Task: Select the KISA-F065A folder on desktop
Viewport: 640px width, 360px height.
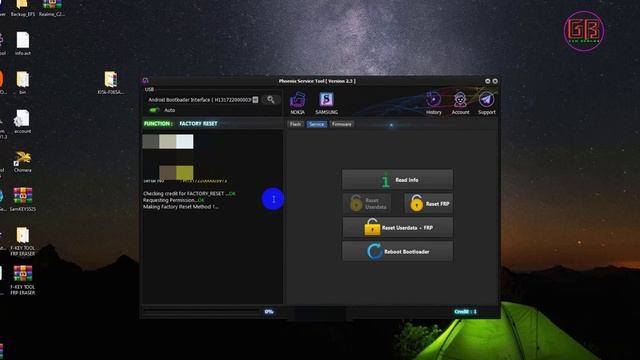Action: (x=111, y=83)
